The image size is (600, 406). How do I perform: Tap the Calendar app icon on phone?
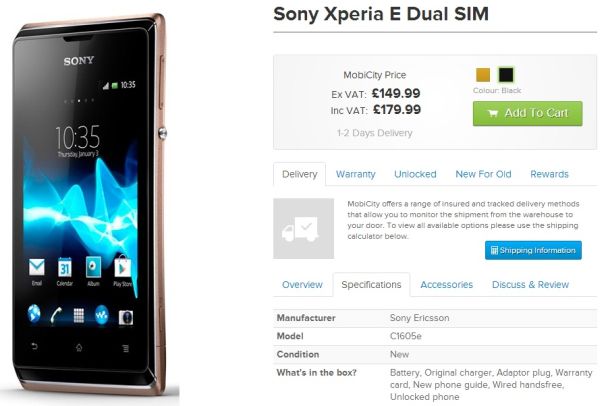click(65, 267)
